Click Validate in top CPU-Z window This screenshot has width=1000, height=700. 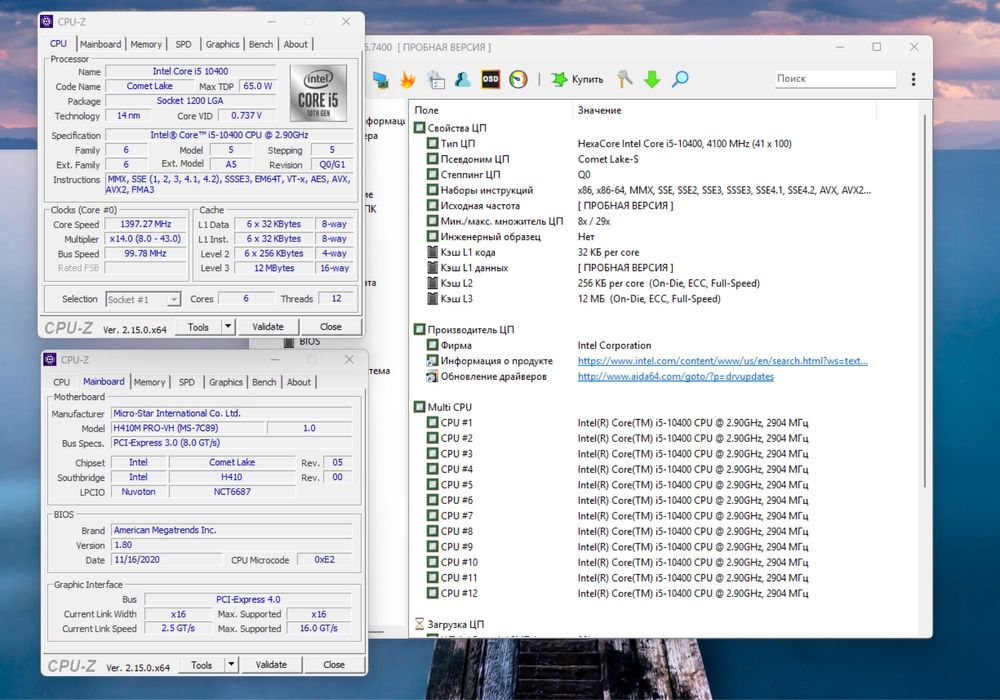(x=268, y=326)
